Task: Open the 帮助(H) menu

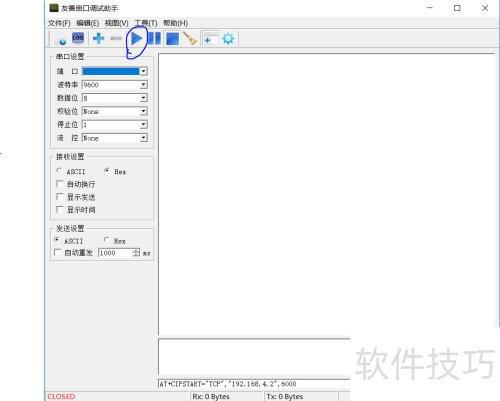Action: coord(175,23)
